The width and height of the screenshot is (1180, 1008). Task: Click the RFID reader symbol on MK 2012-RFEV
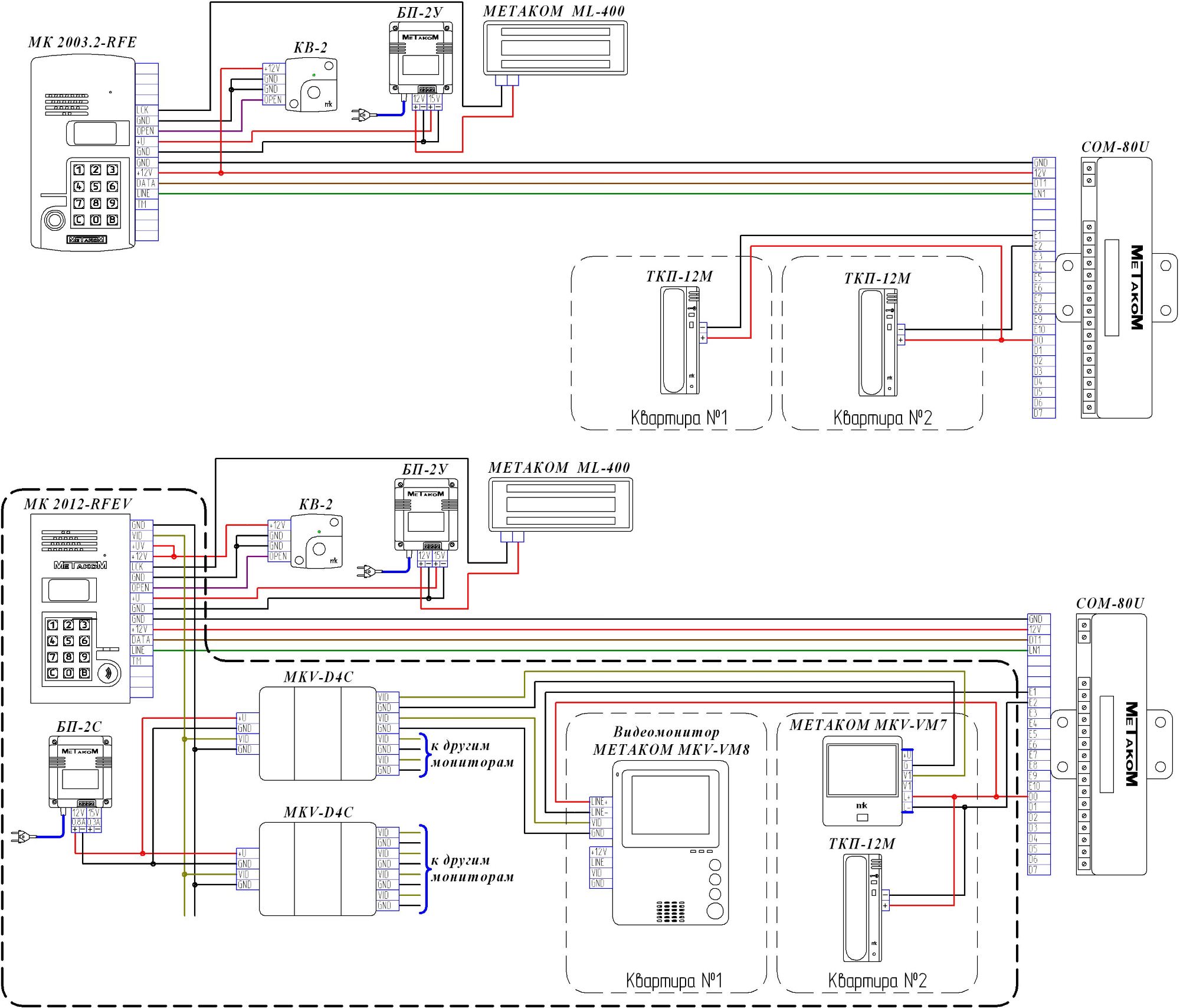point(109,673)
